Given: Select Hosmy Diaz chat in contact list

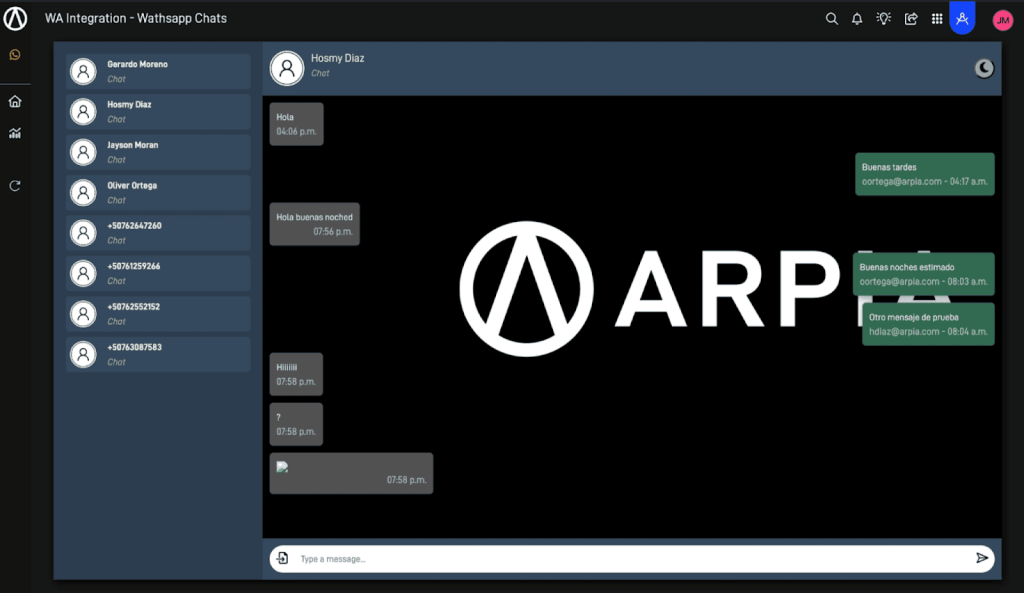Looking at the screenshot, I should click(x=158, y=112).
